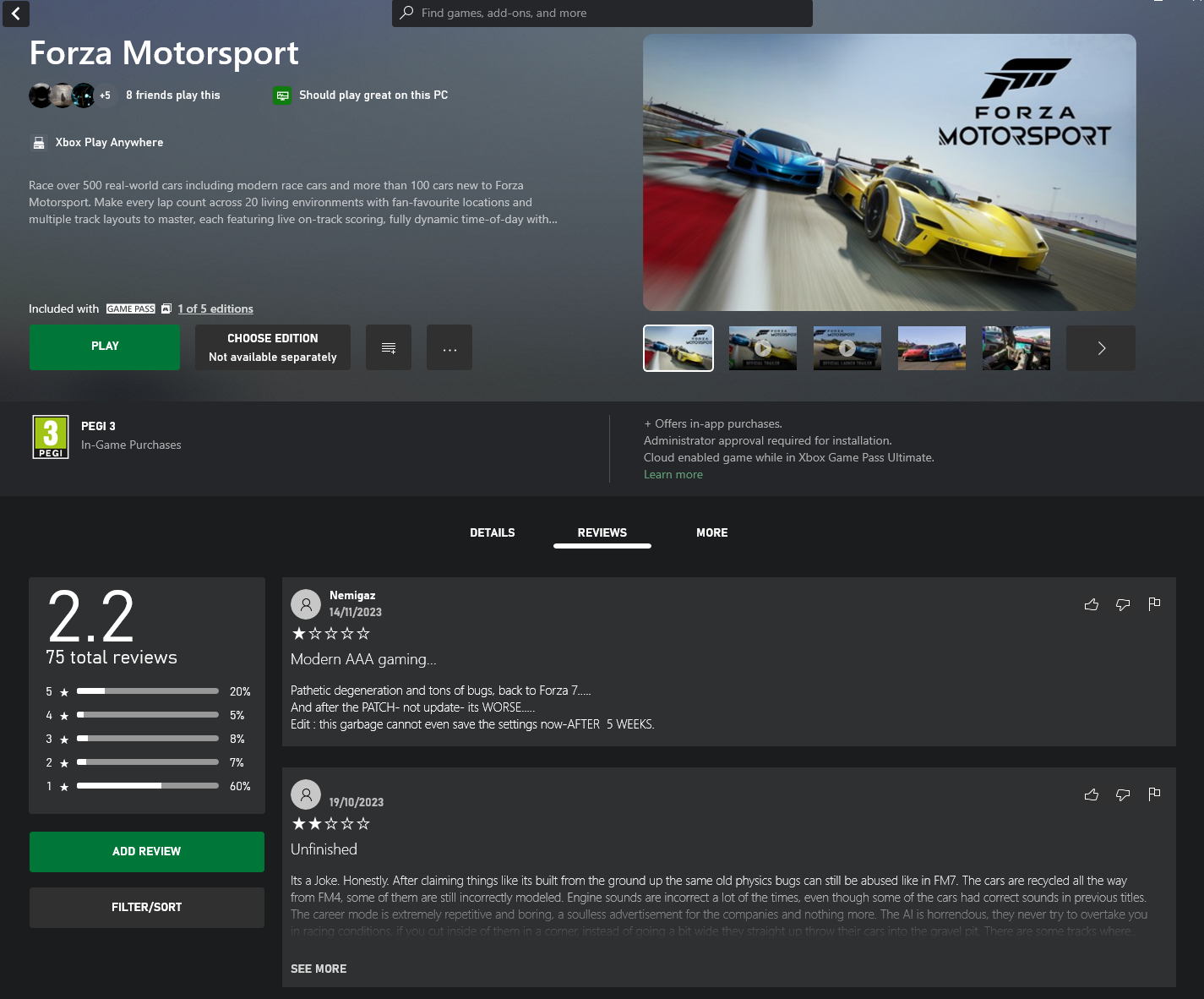Click the Xbox Play Anywhere icon
The width and height of the screenshot is (1204, 999).
(39, 143)
